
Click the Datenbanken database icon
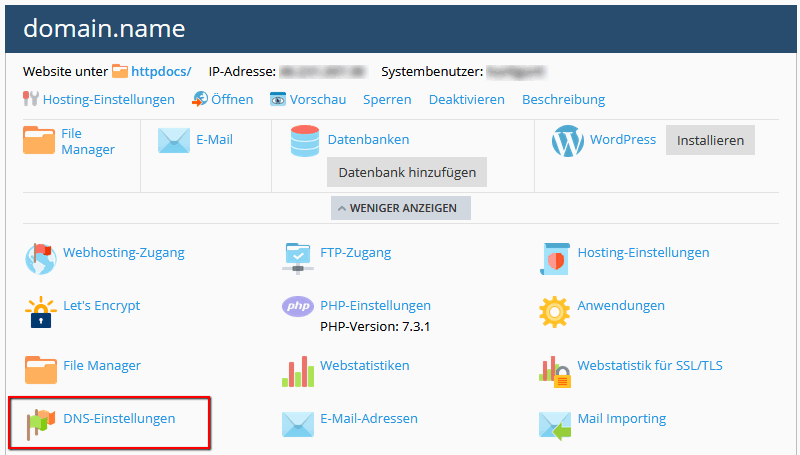point(304,141)
